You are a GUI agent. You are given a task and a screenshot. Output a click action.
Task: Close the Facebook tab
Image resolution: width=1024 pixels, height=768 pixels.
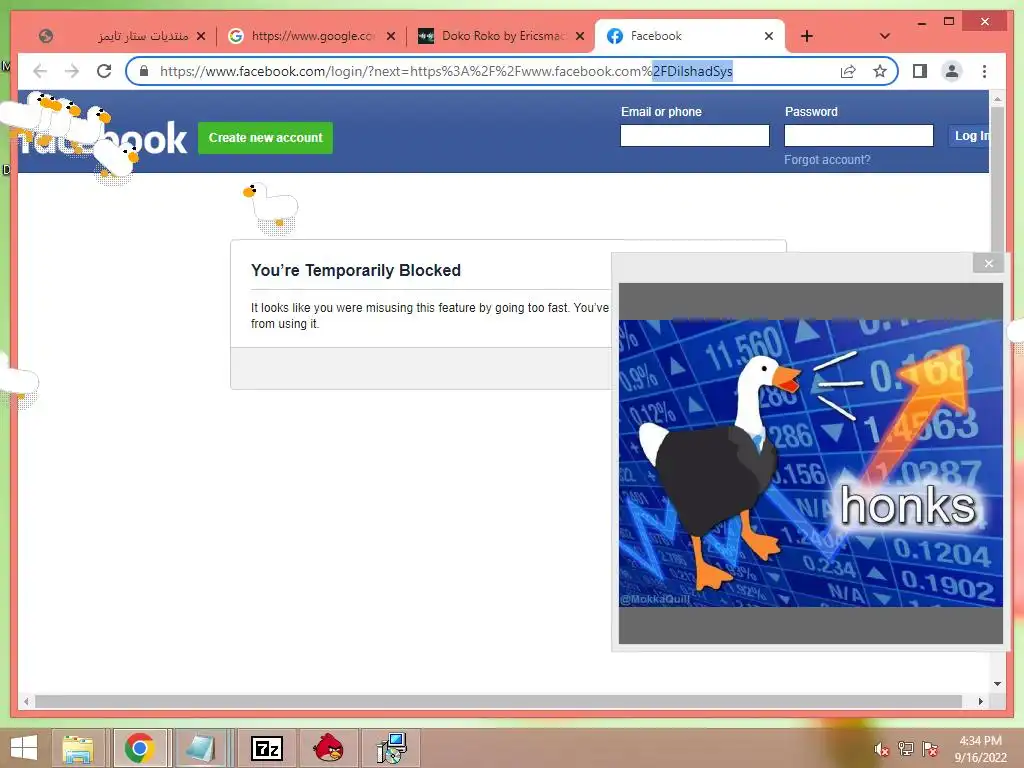[769, 36]
